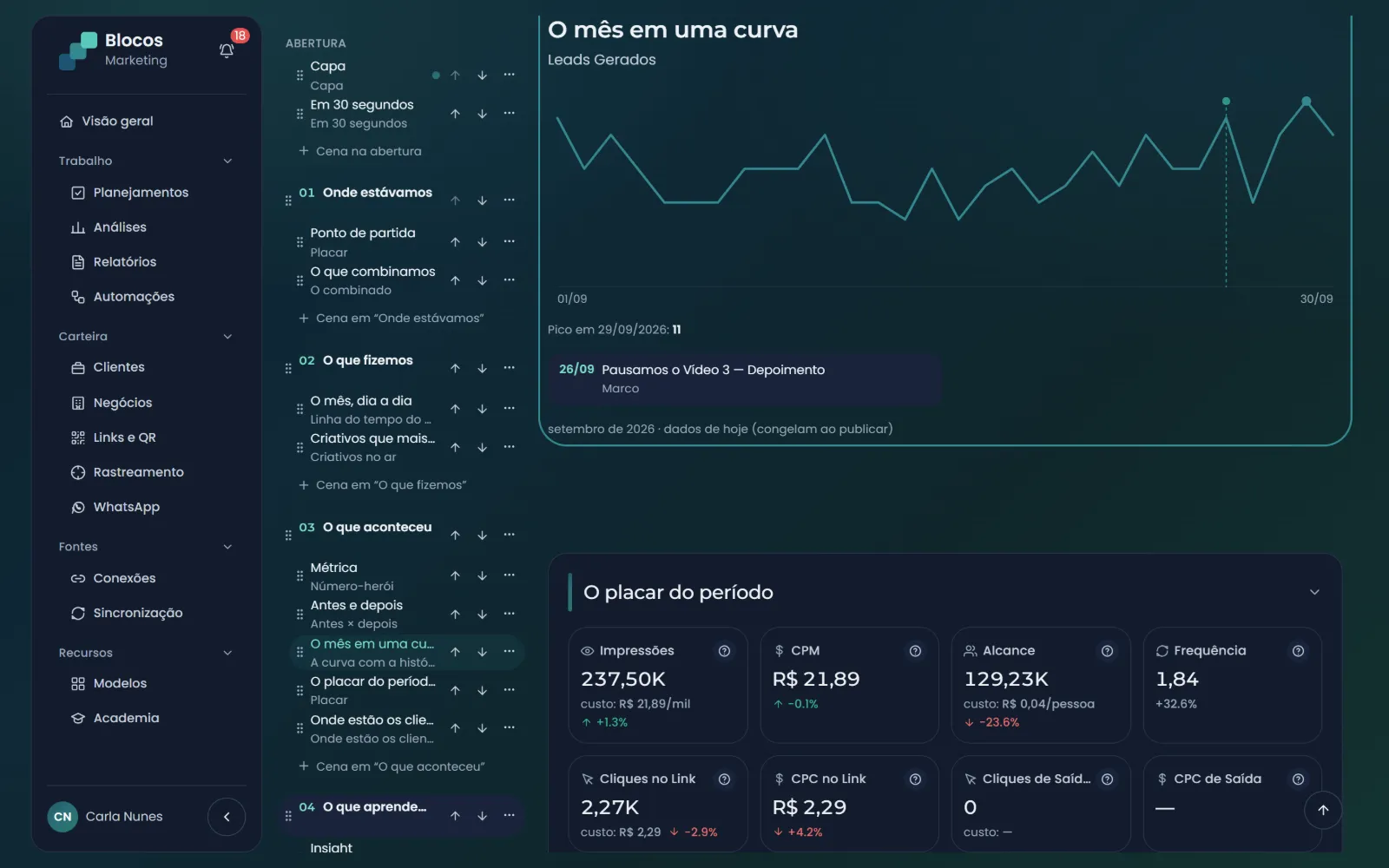
Task: Select the 29/09 peak point on chart
Action: (x=1307, y=102)
